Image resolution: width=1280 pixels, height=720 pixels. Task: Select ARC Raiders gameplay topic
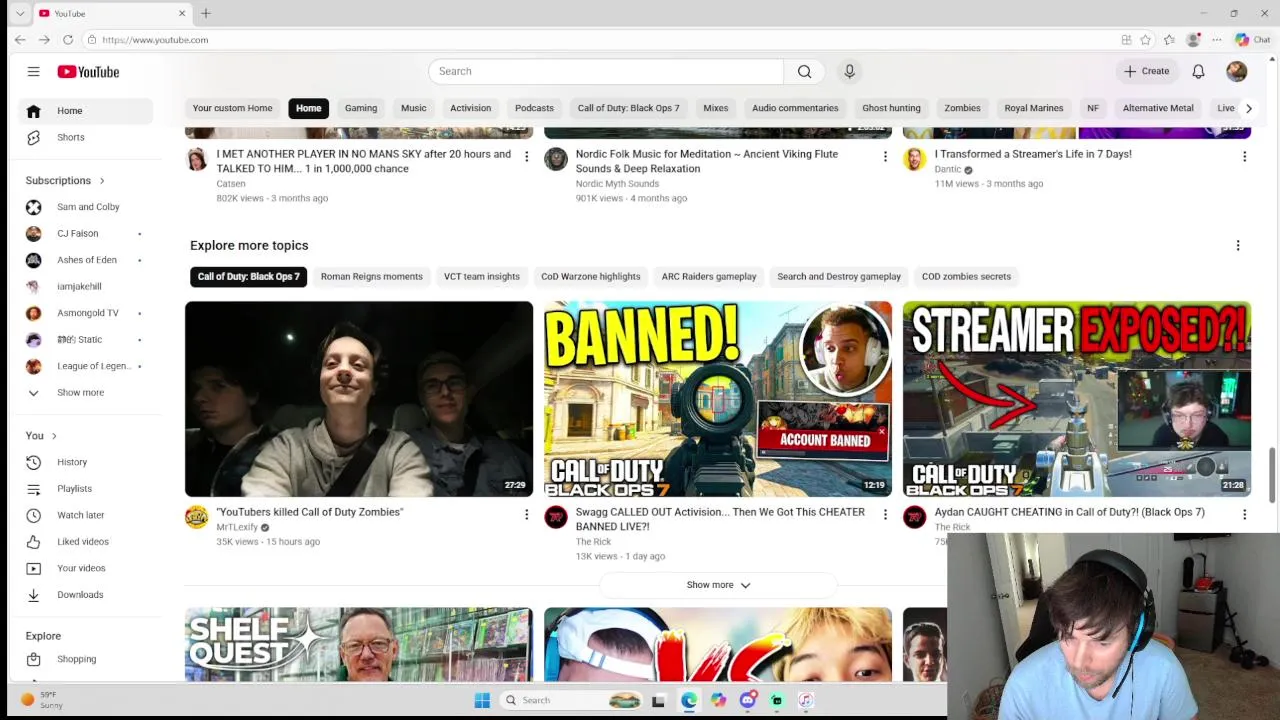pos(709,277)
